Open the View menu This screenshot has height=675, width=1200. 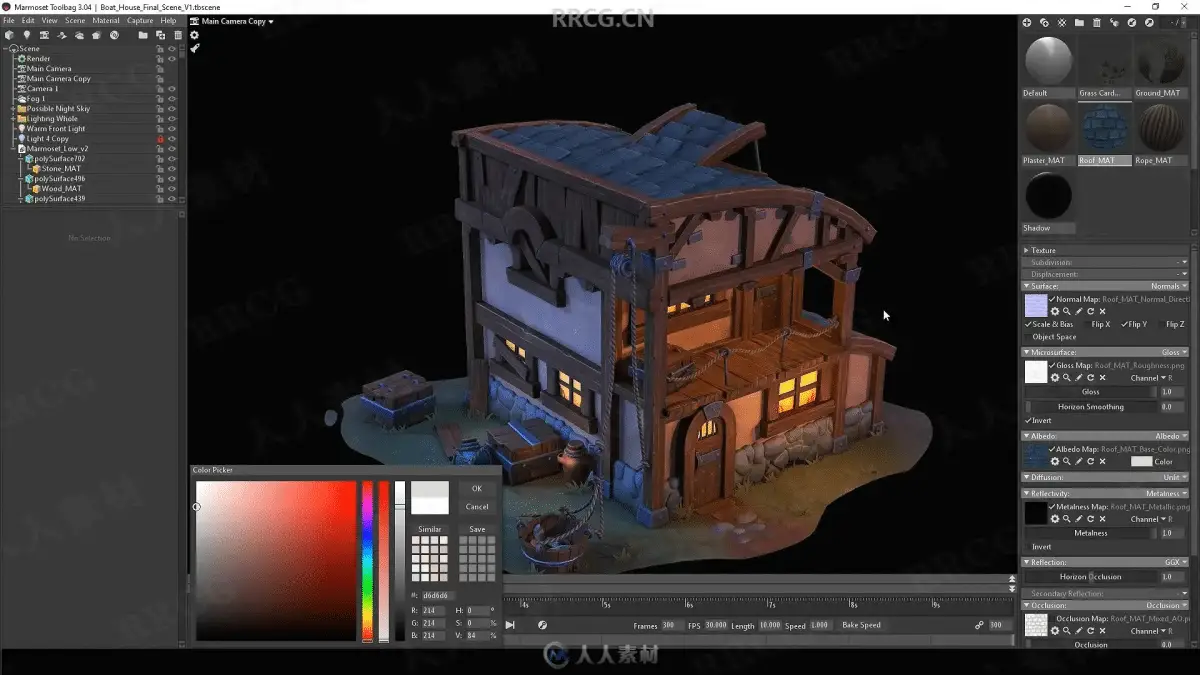[49, 20]
